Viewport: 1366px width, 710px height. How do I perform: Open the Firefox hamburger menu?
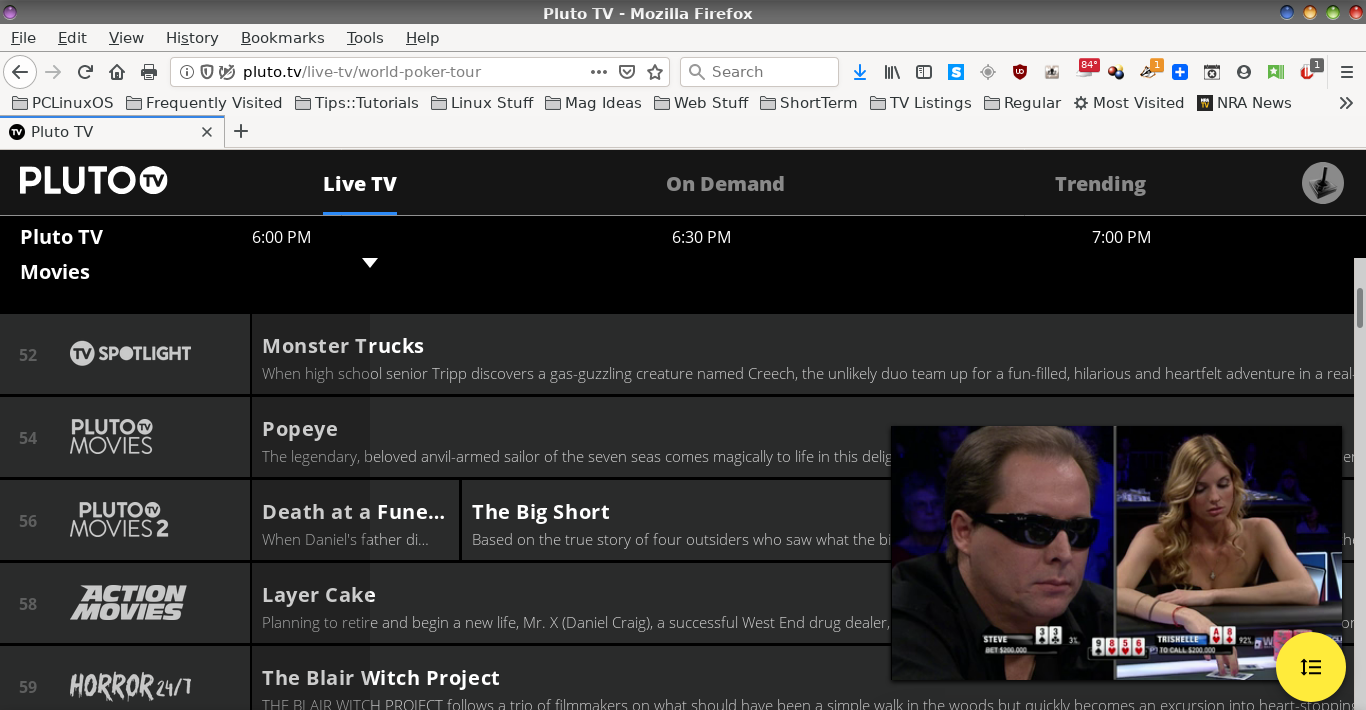tap(1347, 72)
